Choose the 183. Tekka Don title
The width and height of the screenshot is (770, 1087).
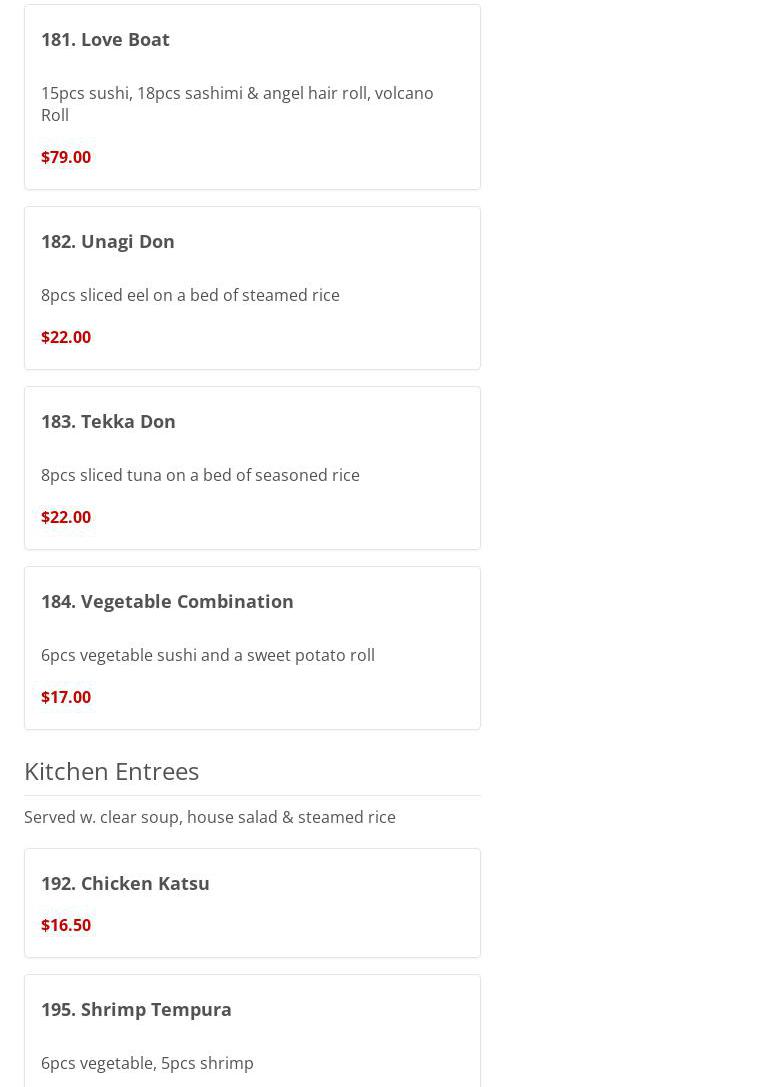coord(108,421)
